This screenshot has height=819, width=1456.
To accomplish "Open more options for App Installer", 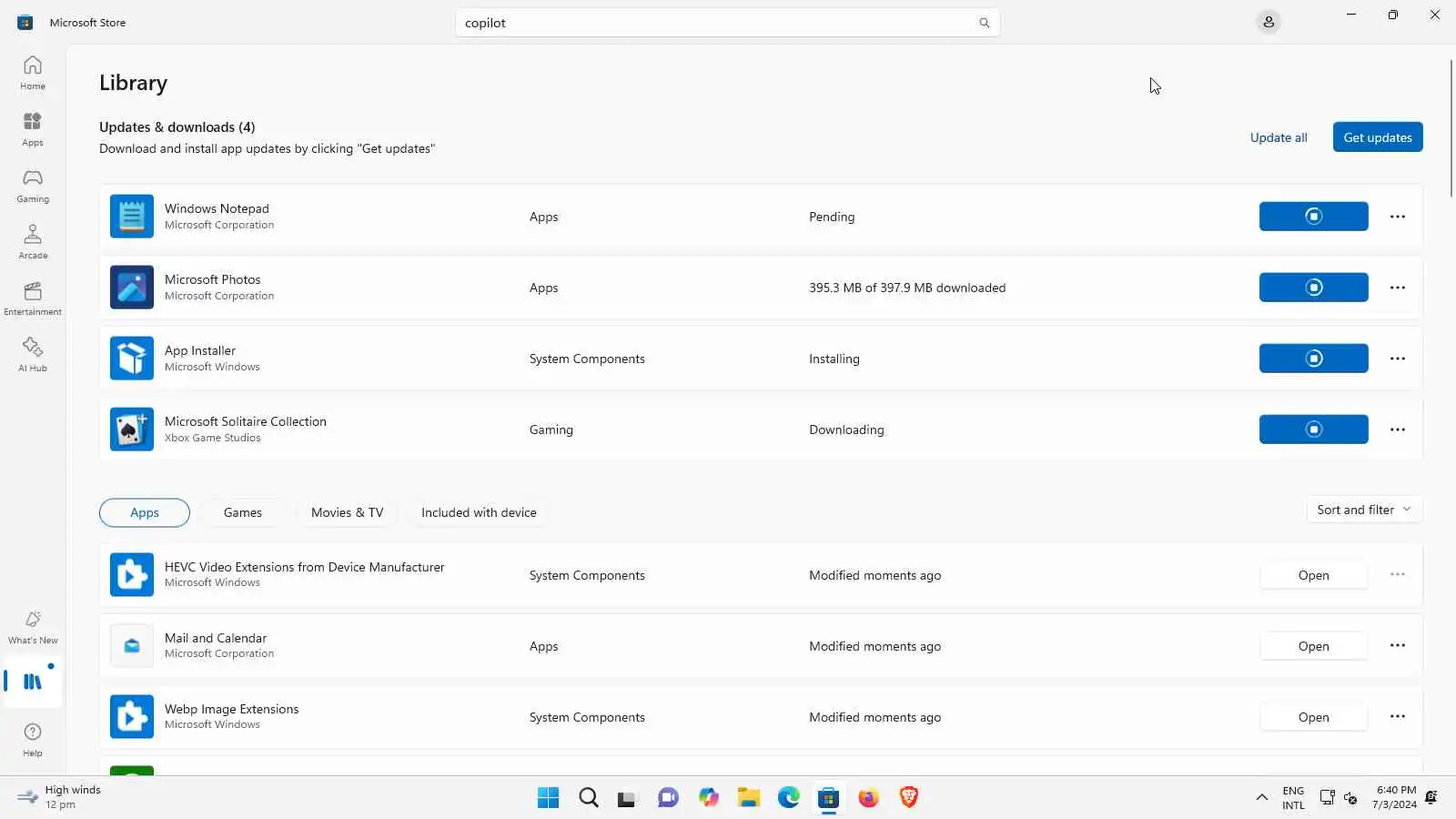I will pos(1398,359).
